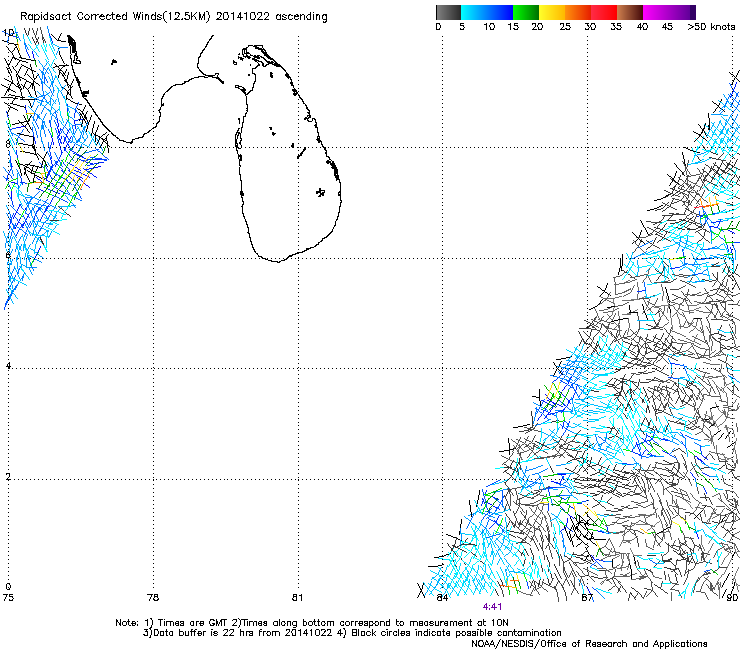Click latitude label '2' on left axis

click(x=8, y=476)
